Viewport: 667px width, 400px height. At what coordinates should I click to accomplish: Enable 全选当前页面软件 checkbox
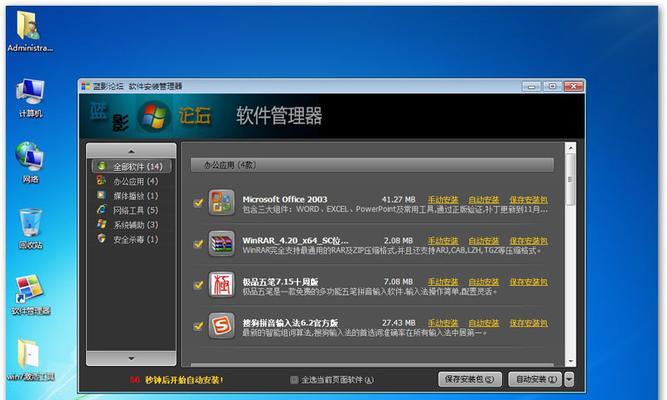click(294, 380)
